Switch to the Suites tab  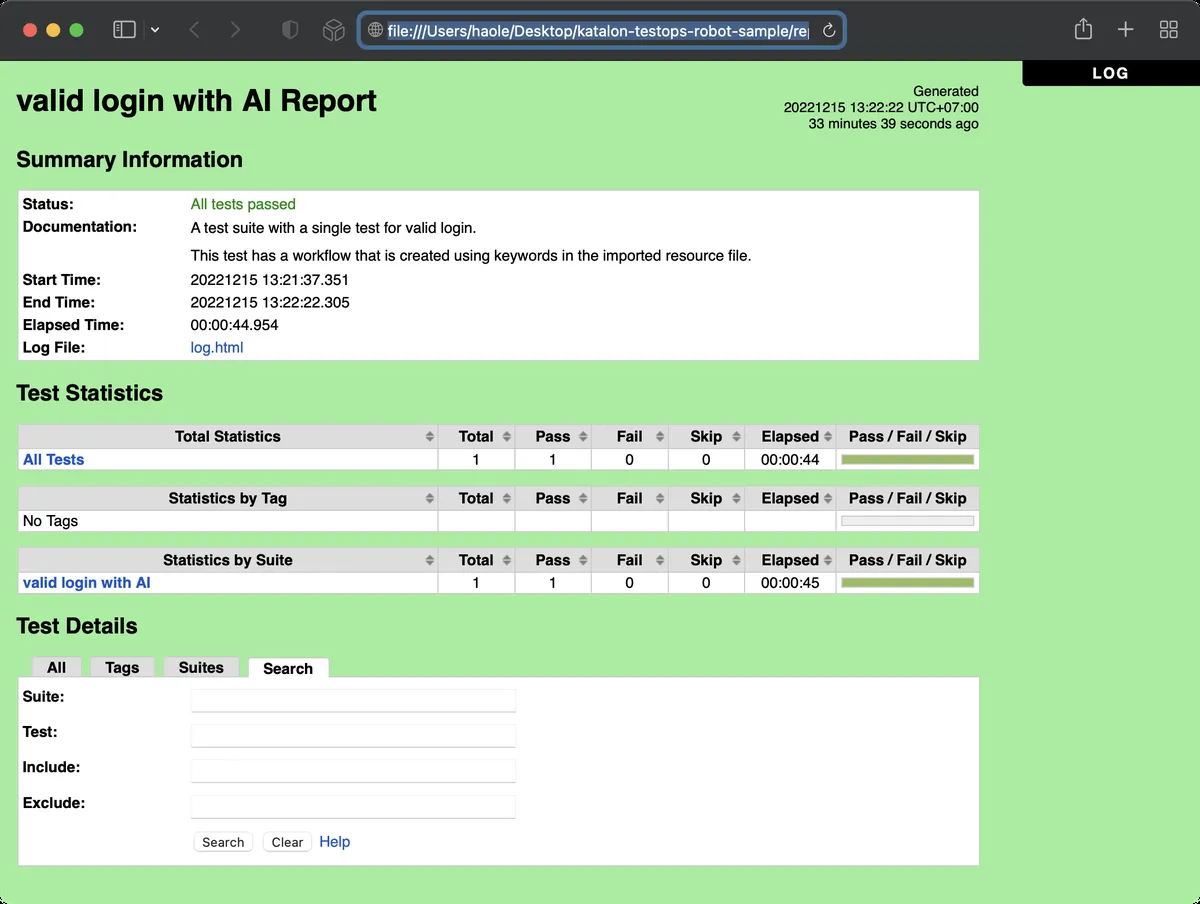(201, 667)
